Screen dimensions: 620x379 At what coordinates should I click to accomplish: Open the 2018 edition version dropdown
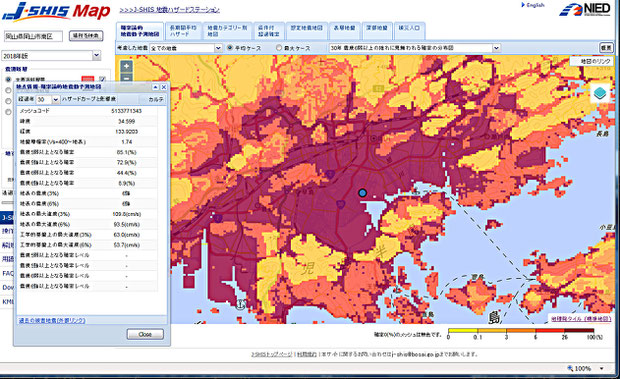[51, 56]
